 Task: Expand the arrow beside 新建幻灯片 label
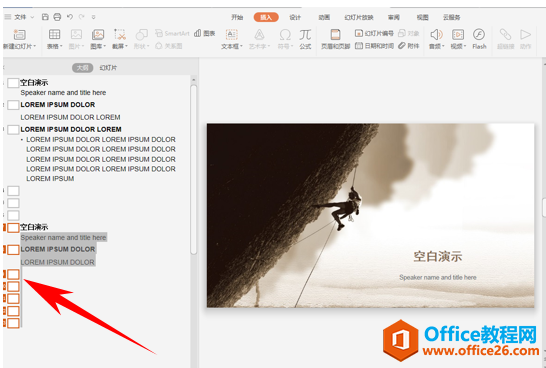pos(35,46)
